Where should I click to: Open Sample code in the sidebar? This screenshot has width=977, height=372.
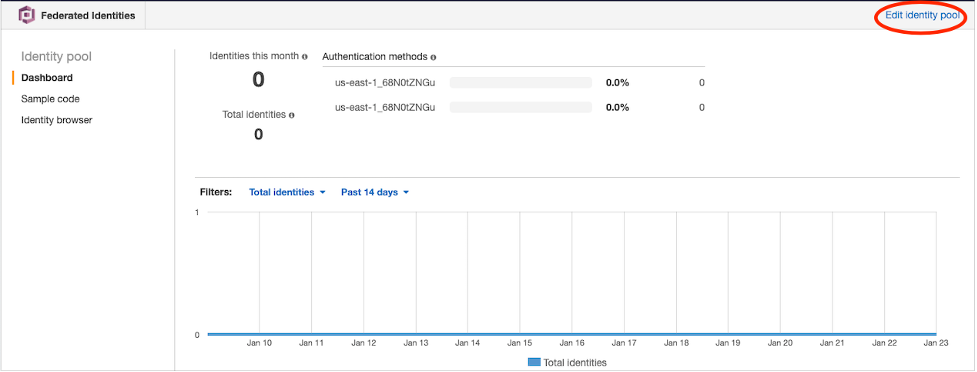[x=50, y=99]
